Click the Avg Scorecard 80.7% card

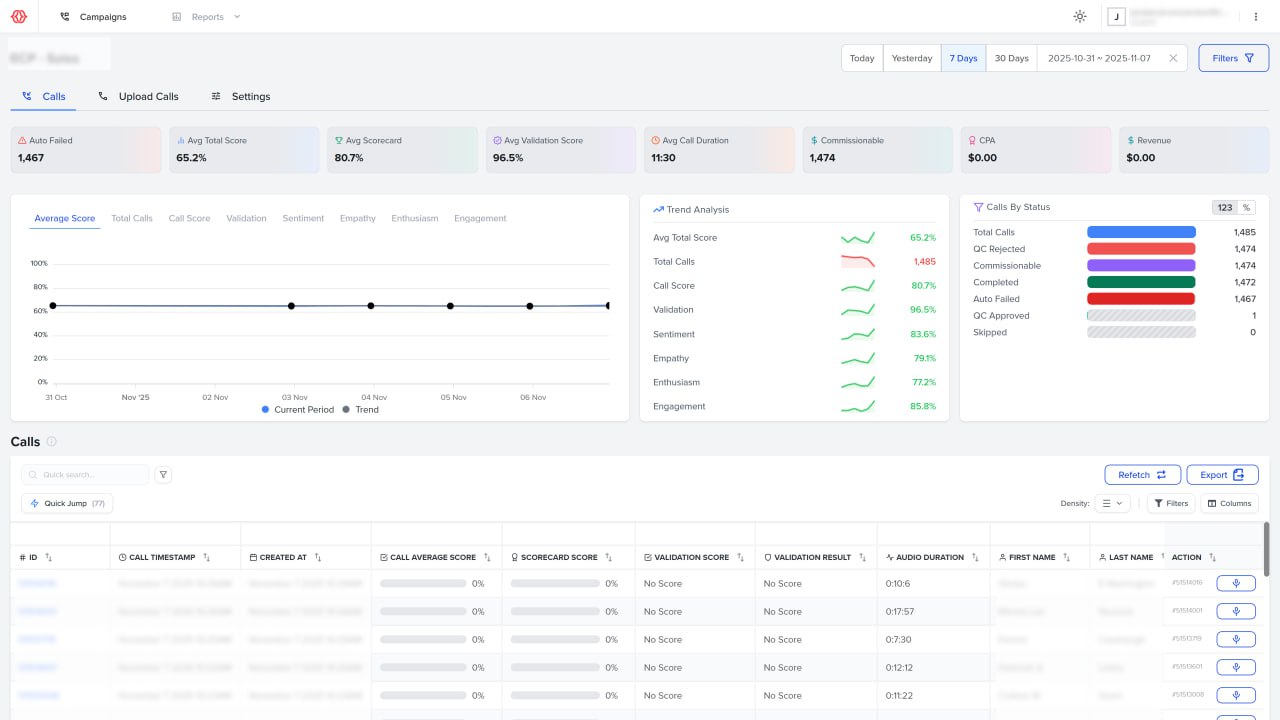coord(402,149)
